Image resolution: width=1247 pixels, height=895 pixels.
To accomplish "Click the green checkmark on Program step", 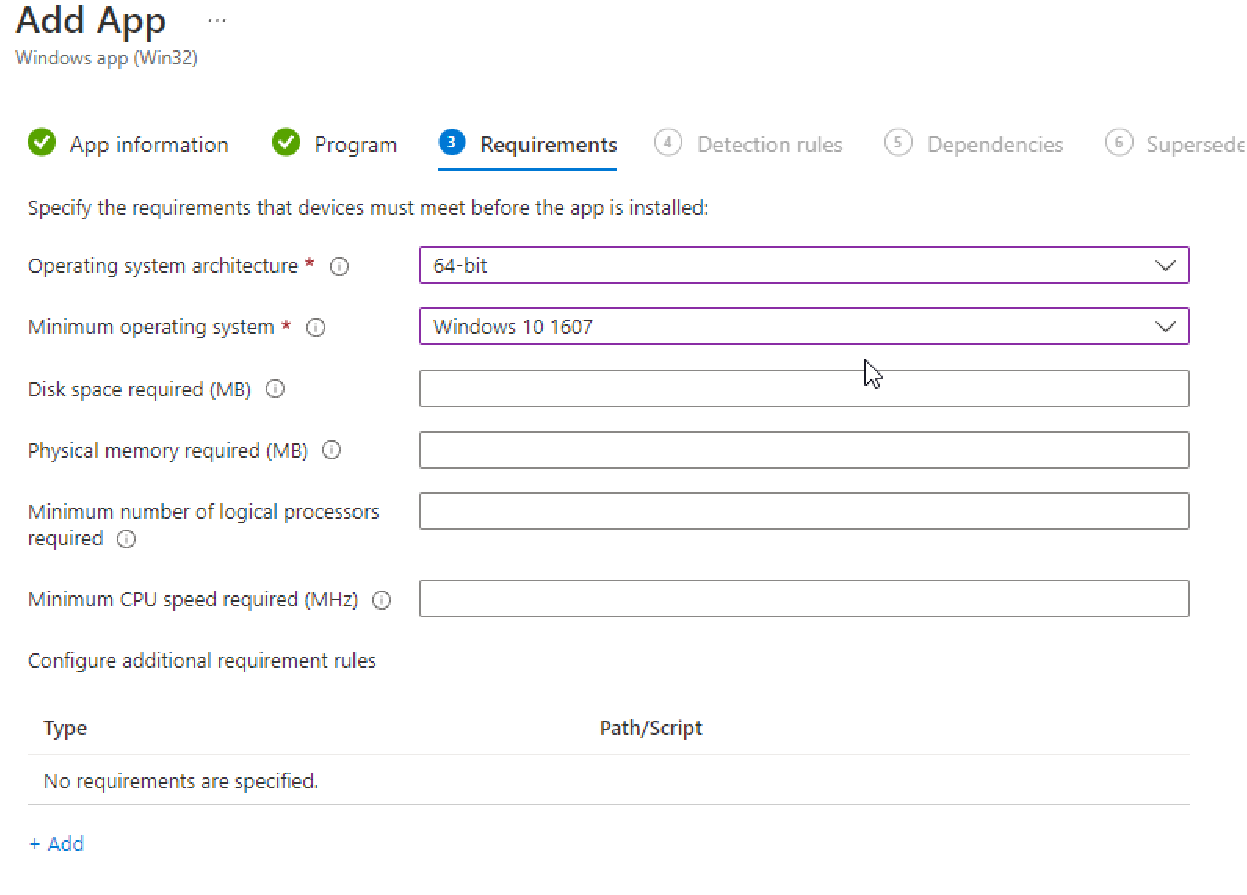I will click(286, 143).
